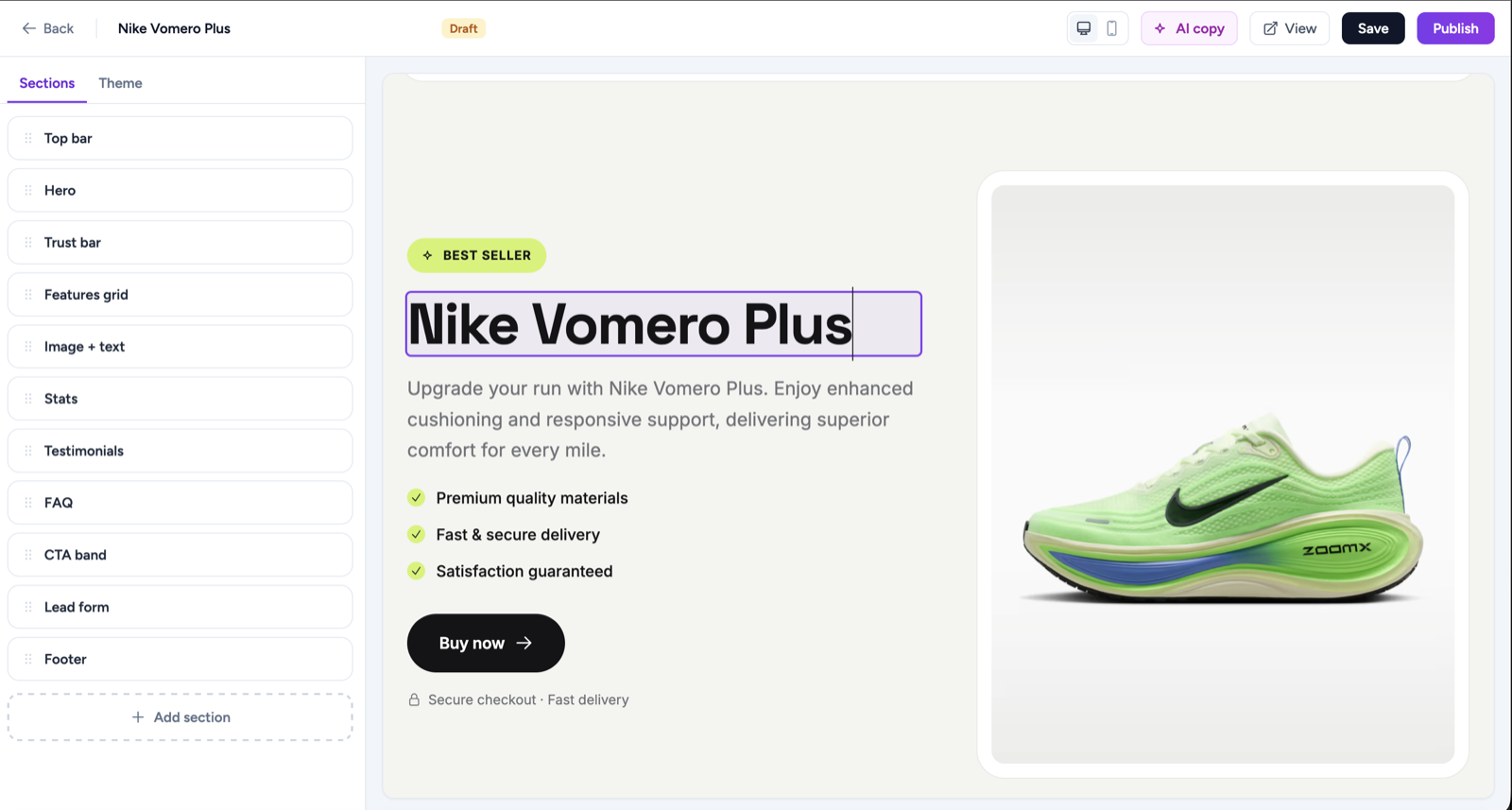
Task: Click drag handle of Testimonials section
Action: pyautogui.click(x=28, y=450)
